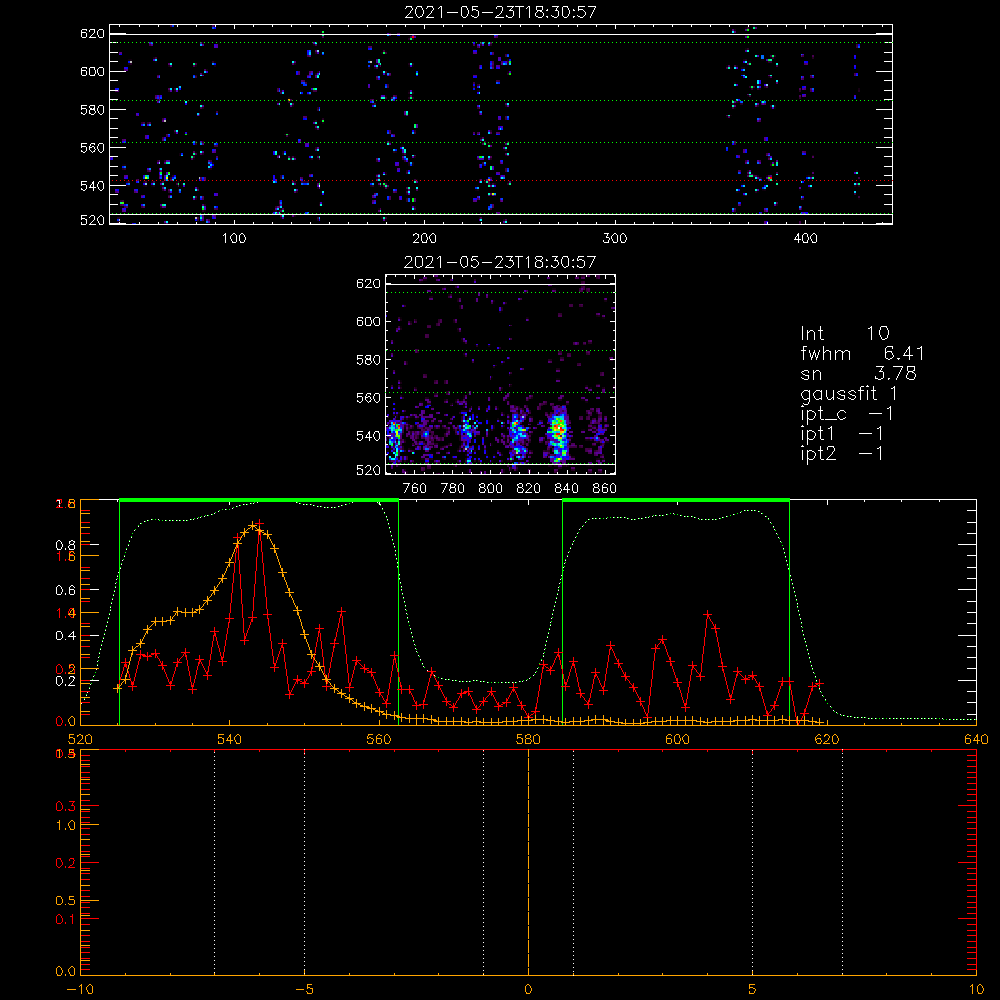This screenshot has height=1000, width=1000.
Task: Click the "ipt1 -1" annotation line
Action: tap(842, 434)
